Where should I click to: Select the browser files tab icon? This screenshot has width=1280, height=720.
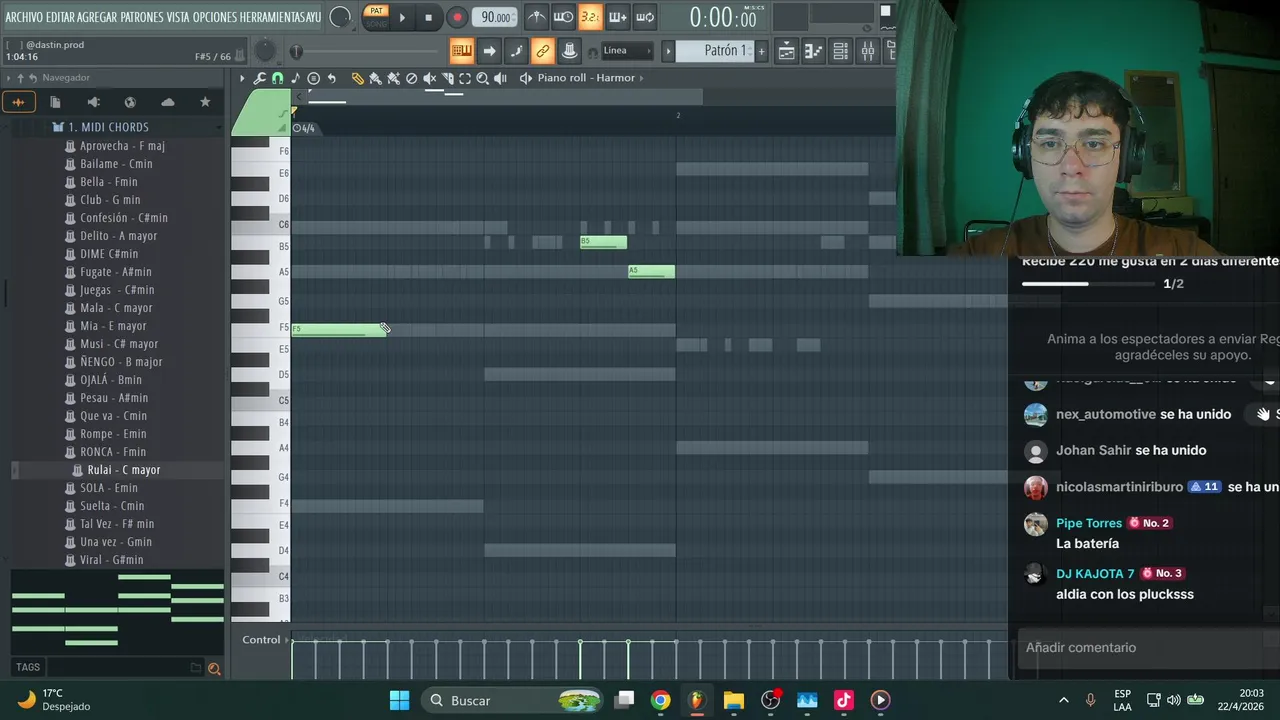55,102
